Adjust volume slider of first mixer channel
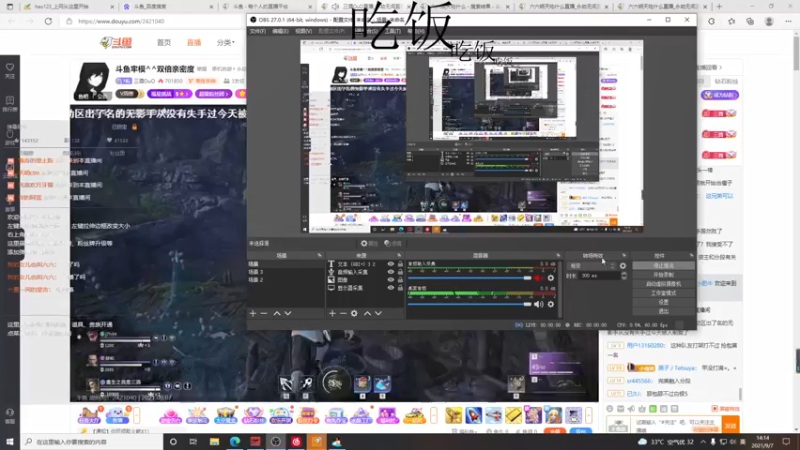 [x=469, y=278]
